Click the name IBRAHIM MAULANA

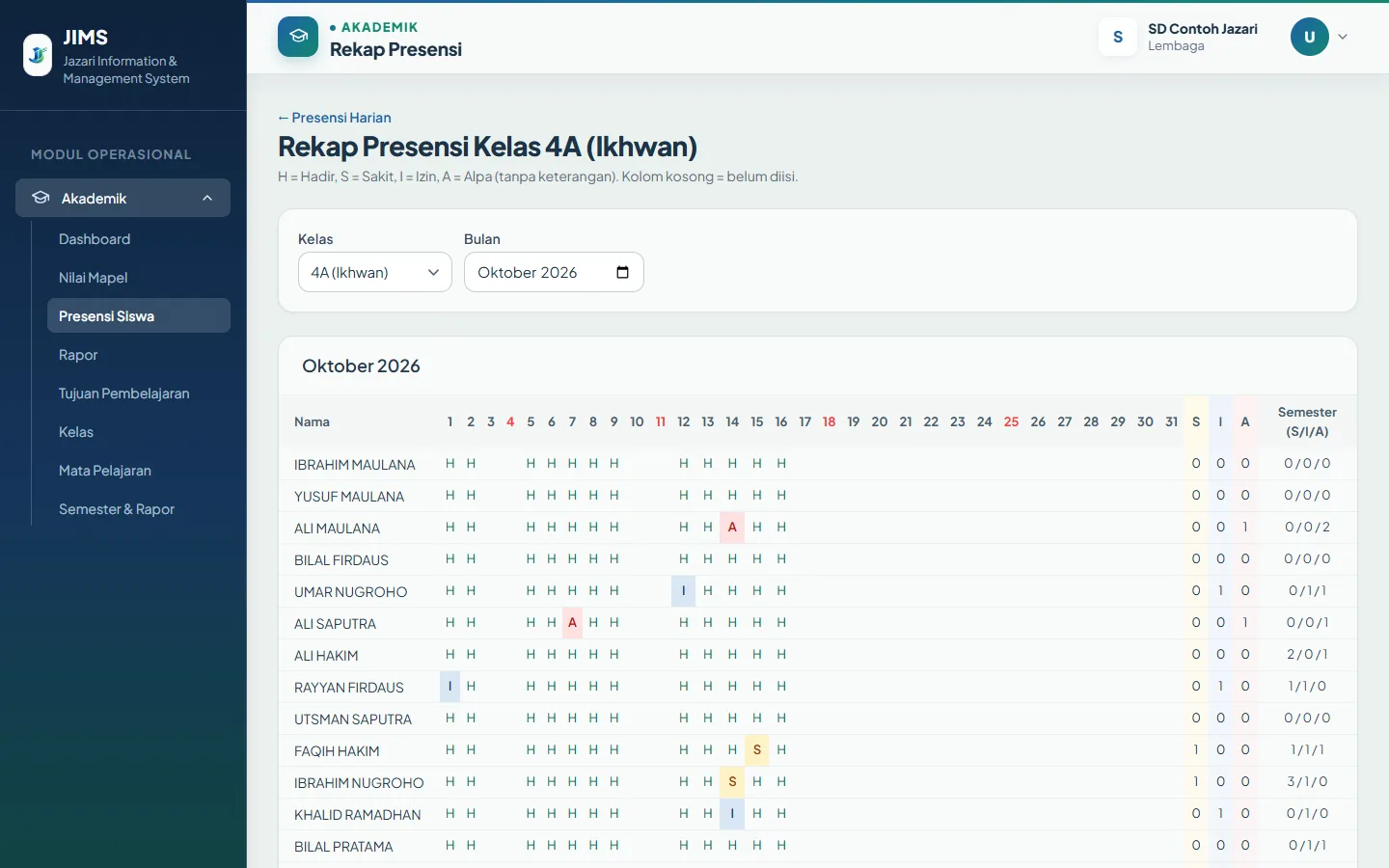(x=355, y=465)
